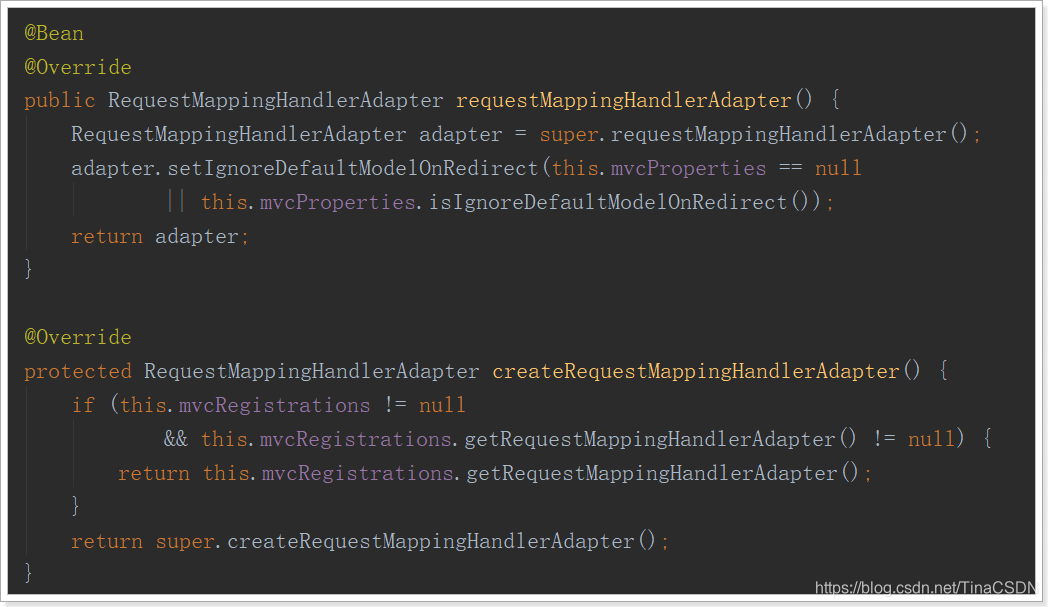
Task: Click the closing brace of the if block
Action: (x=76, y=506)
